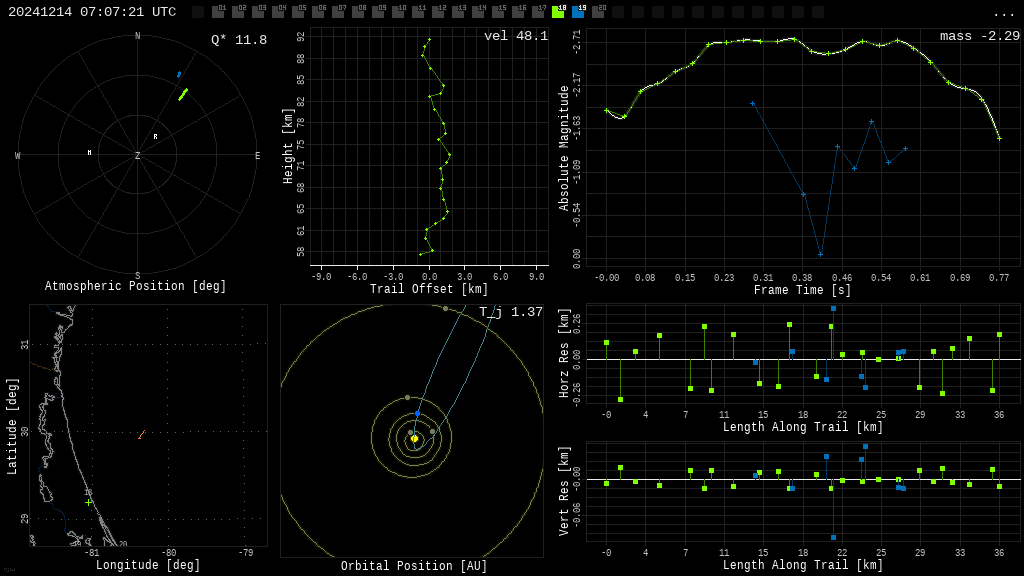Viewport: 1024px width, 576px height.
Task: Open the three-dot overflow menu
Action: [x=1003, y=14]
